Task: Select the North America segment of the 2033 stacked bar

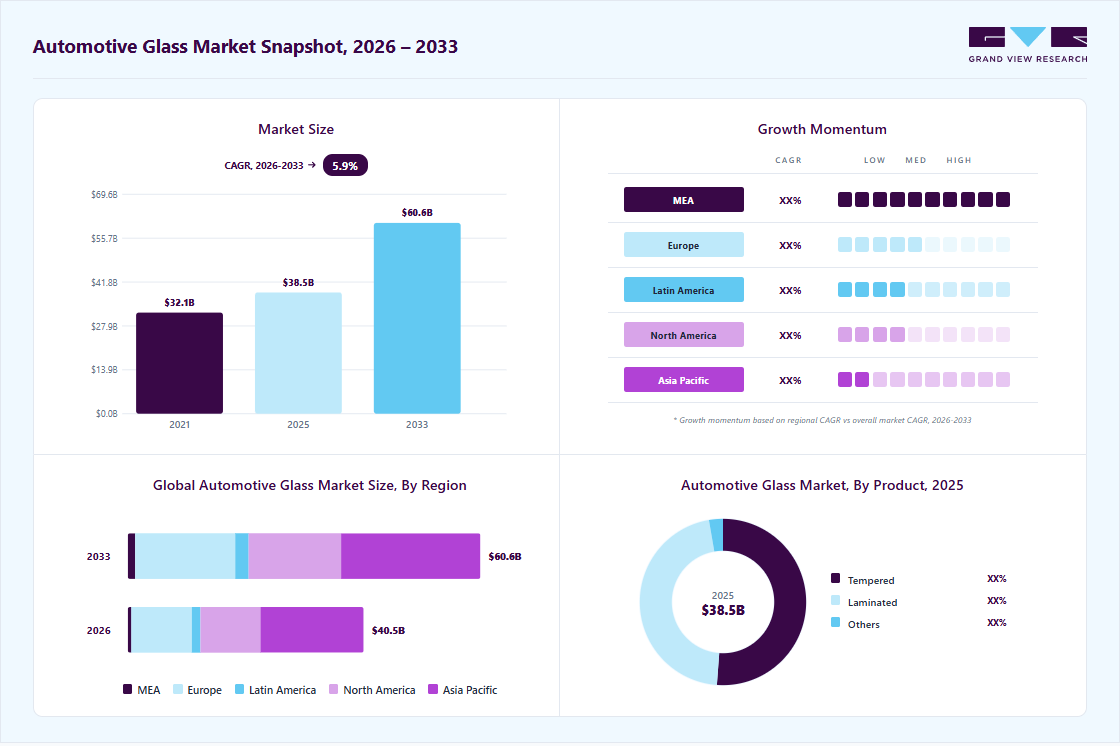Action: click(295, 556)
